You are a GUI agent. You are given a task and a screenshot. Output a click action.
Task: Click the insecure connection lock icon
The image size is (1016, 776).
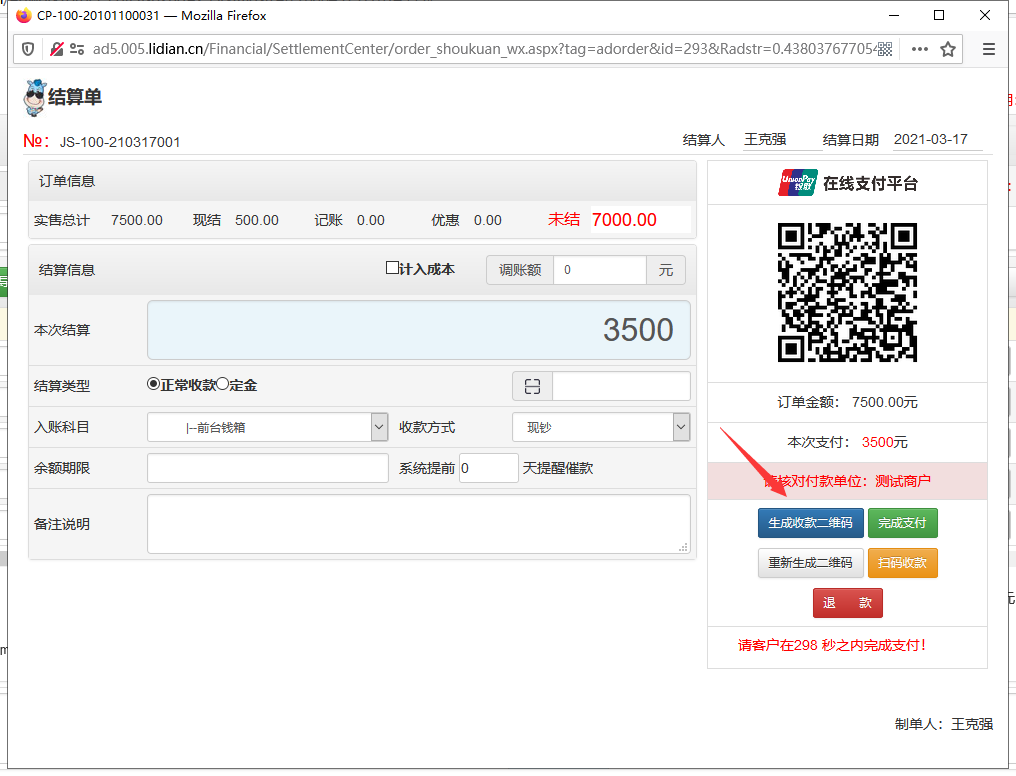56,49
